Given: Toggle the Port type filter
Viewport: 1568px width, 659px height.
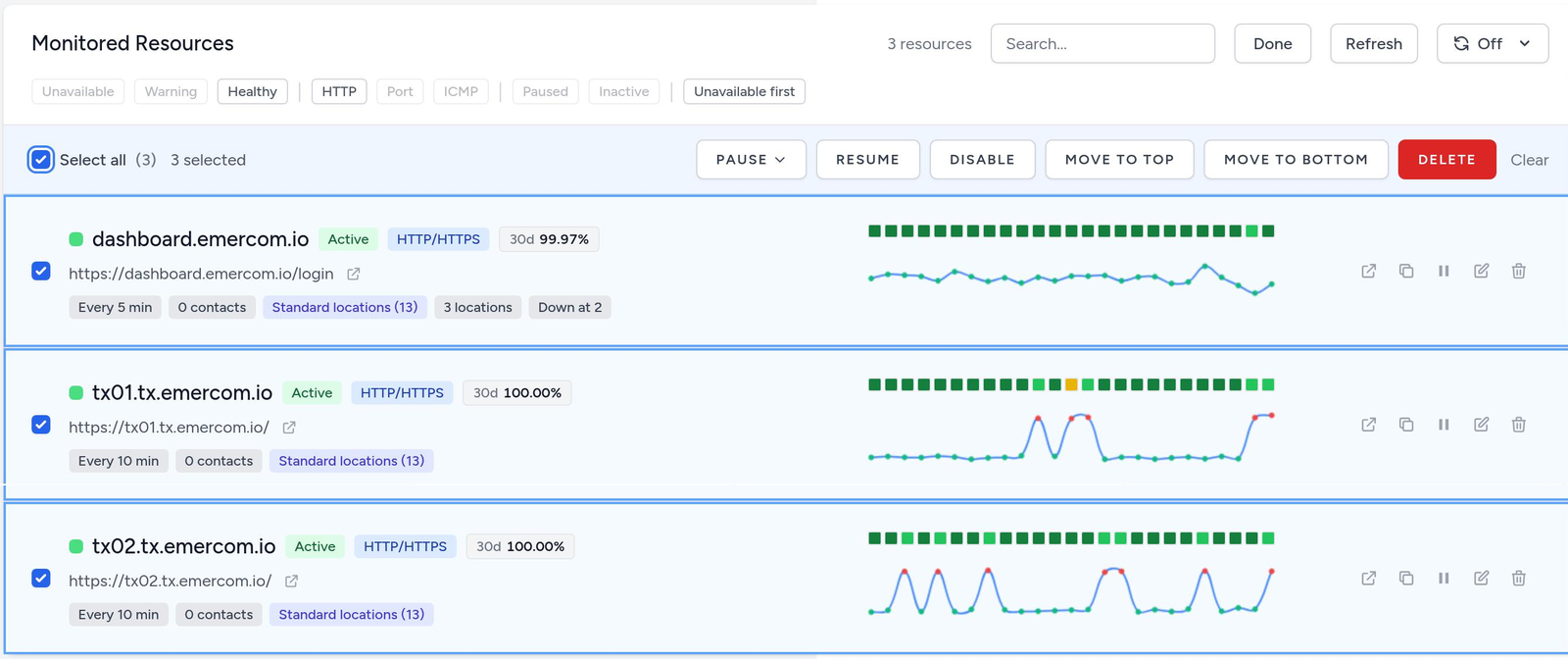Looking at the screenshot, I should (x=400, y=91).
